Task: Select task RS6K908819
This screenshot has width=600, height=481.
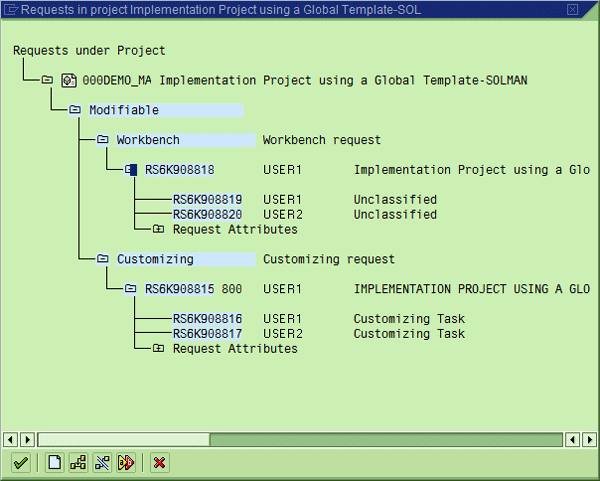Action: [207, 200]
